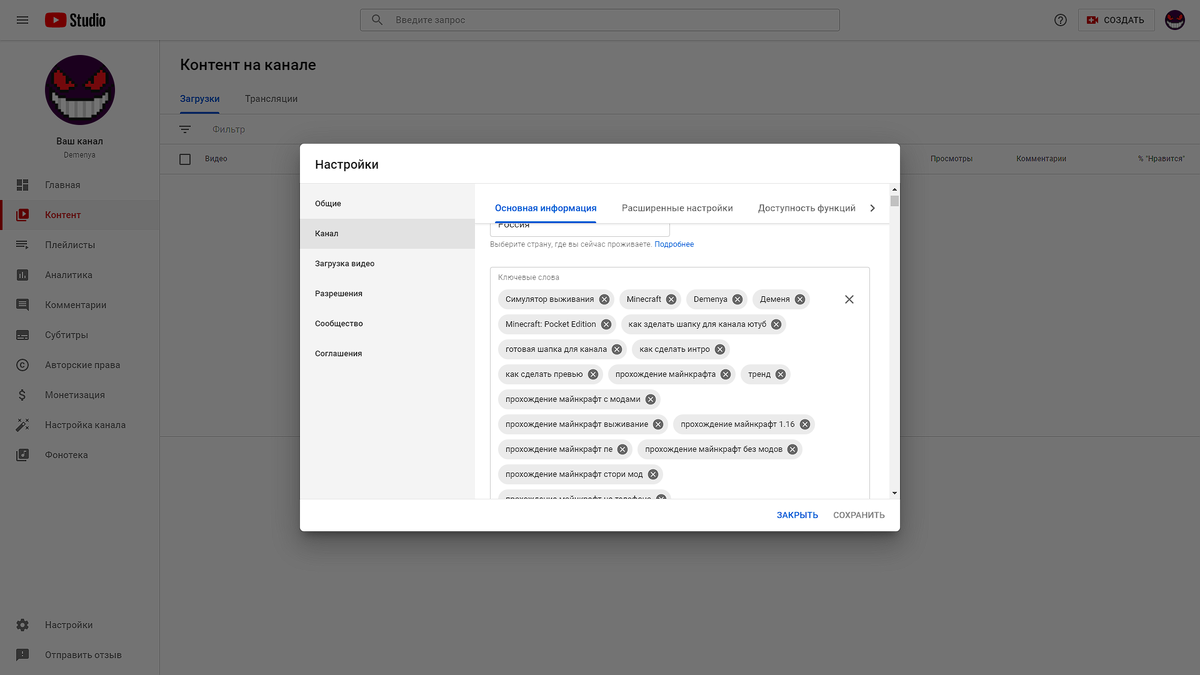1200x675 pixels.
Task: Remove the как сделать превью keyword
Action: pos(593,374)
